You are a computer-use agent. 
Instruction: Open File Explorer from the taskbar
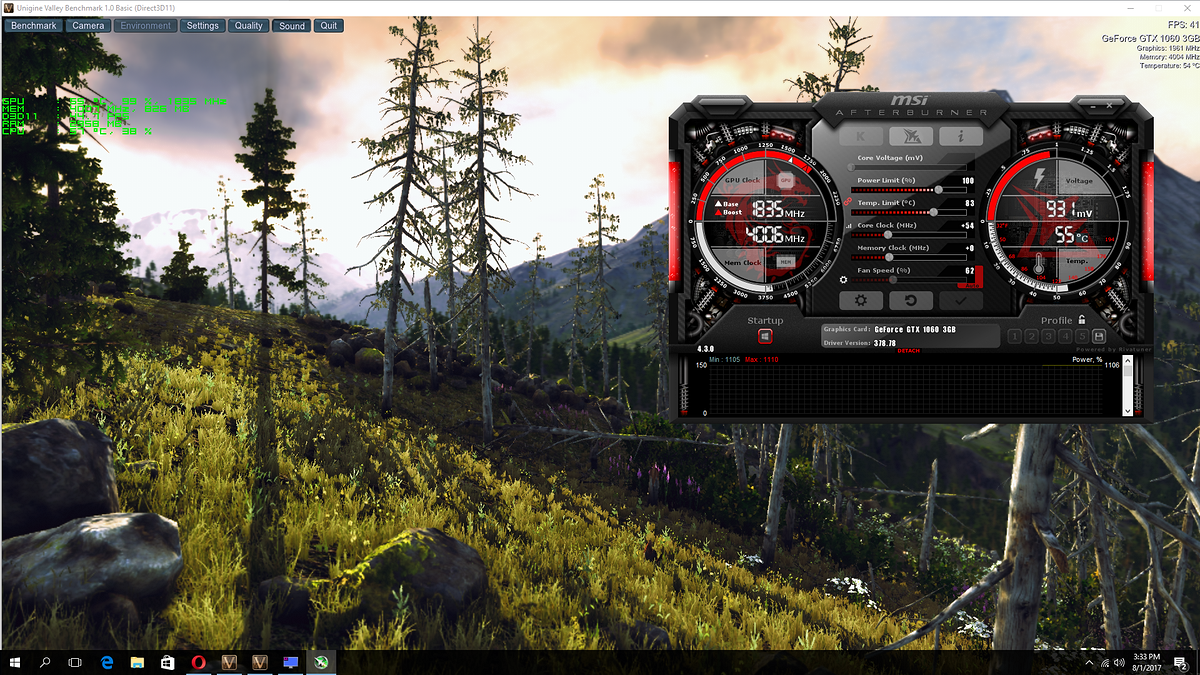click(137, 662)
